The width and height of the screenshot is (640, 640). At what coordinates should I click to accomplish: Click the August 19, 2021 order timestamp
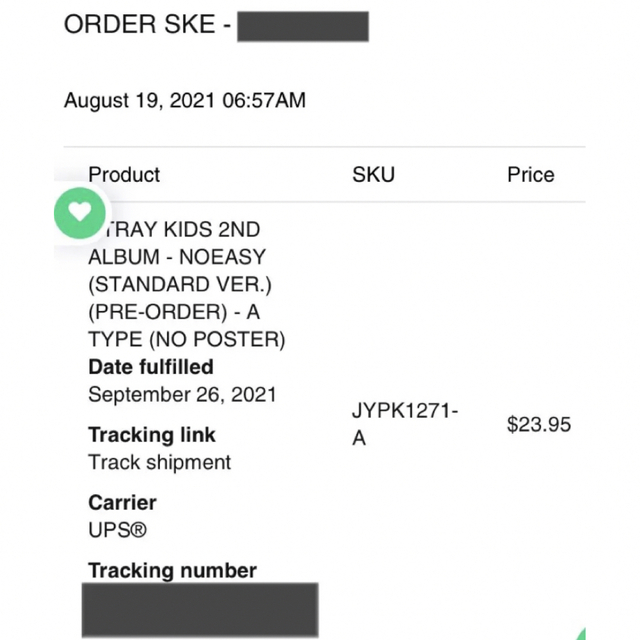pos(185,100)
